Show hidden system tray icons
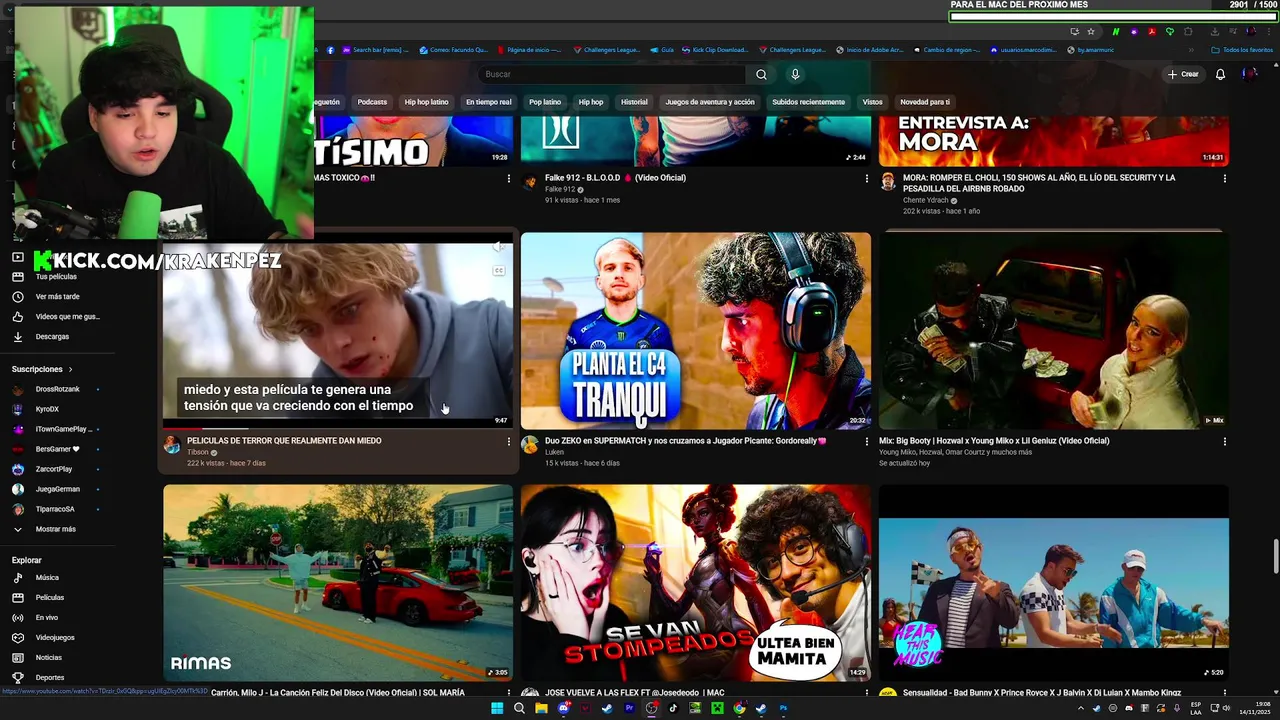The image size is (1280, 720). click(x=1080, y=708)
